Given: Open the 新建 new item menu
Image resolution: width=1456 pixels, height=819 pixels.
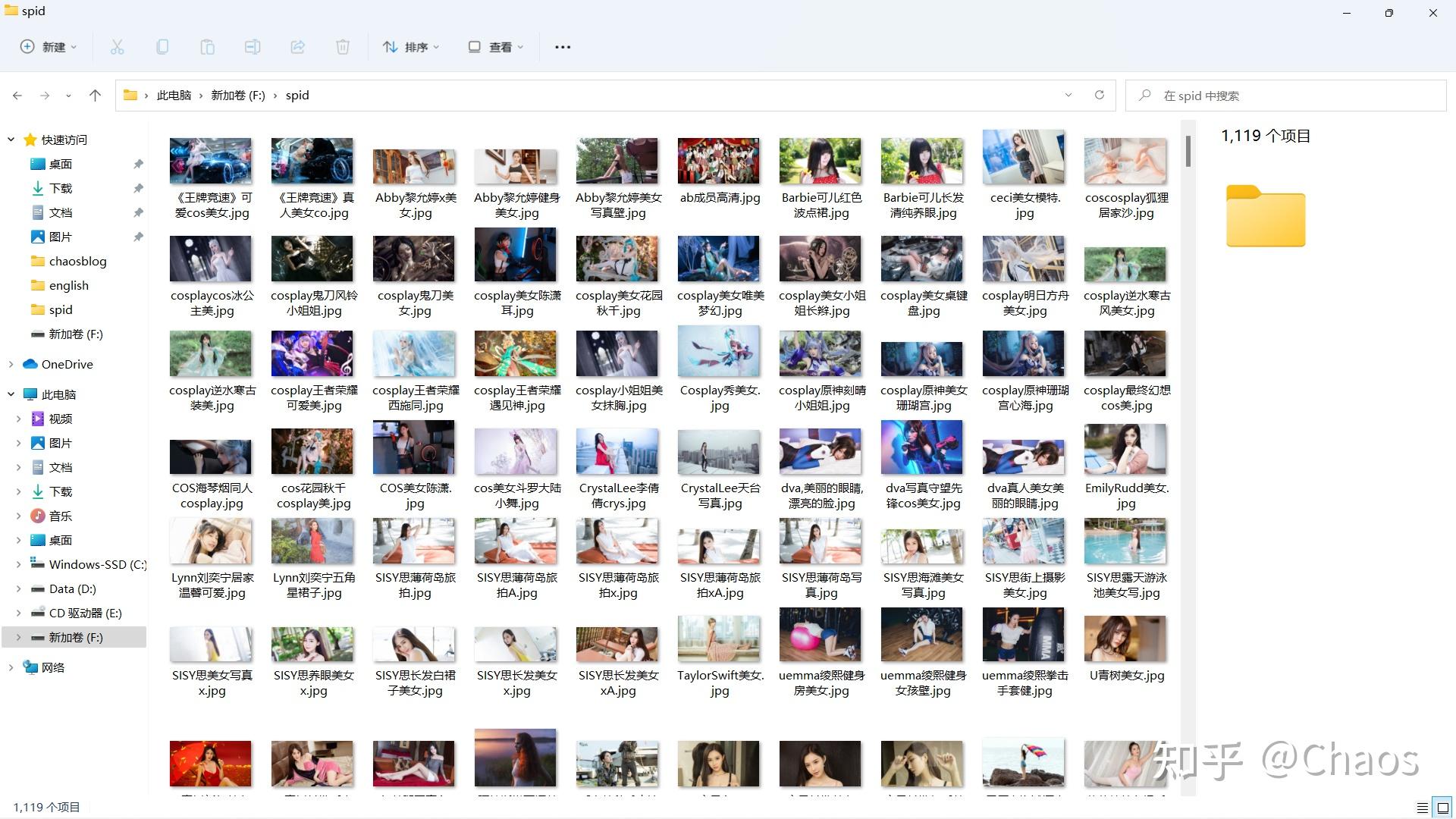Looking at the screenshot, I should (49, 47).
